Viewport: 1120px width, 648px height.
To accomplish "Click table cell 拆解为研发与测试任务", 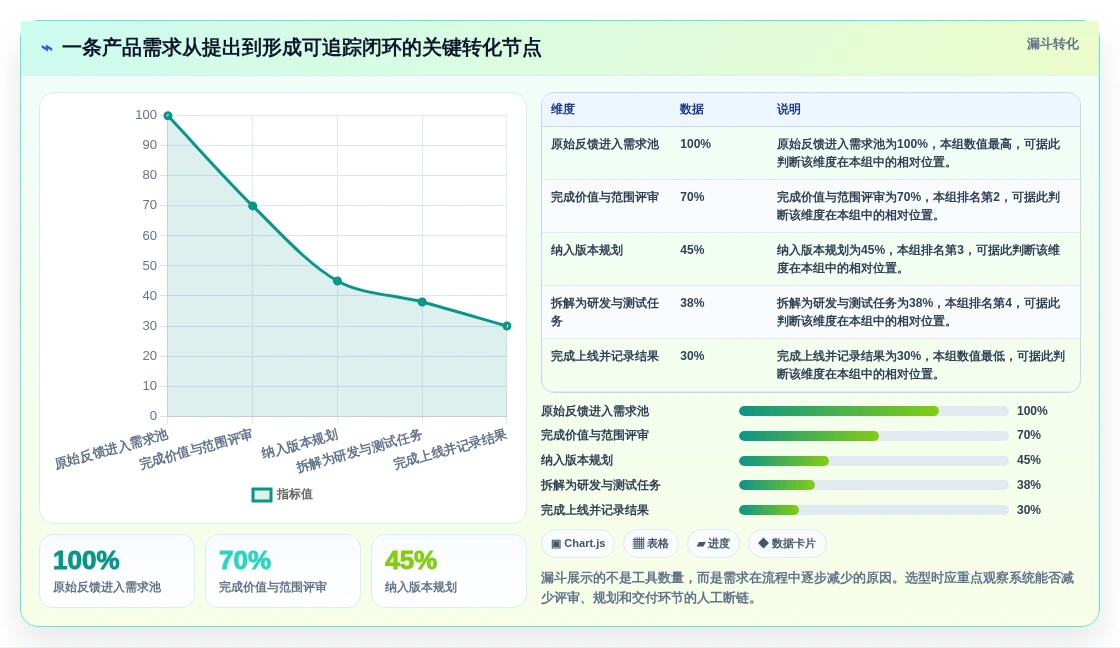I will point(604,312).
